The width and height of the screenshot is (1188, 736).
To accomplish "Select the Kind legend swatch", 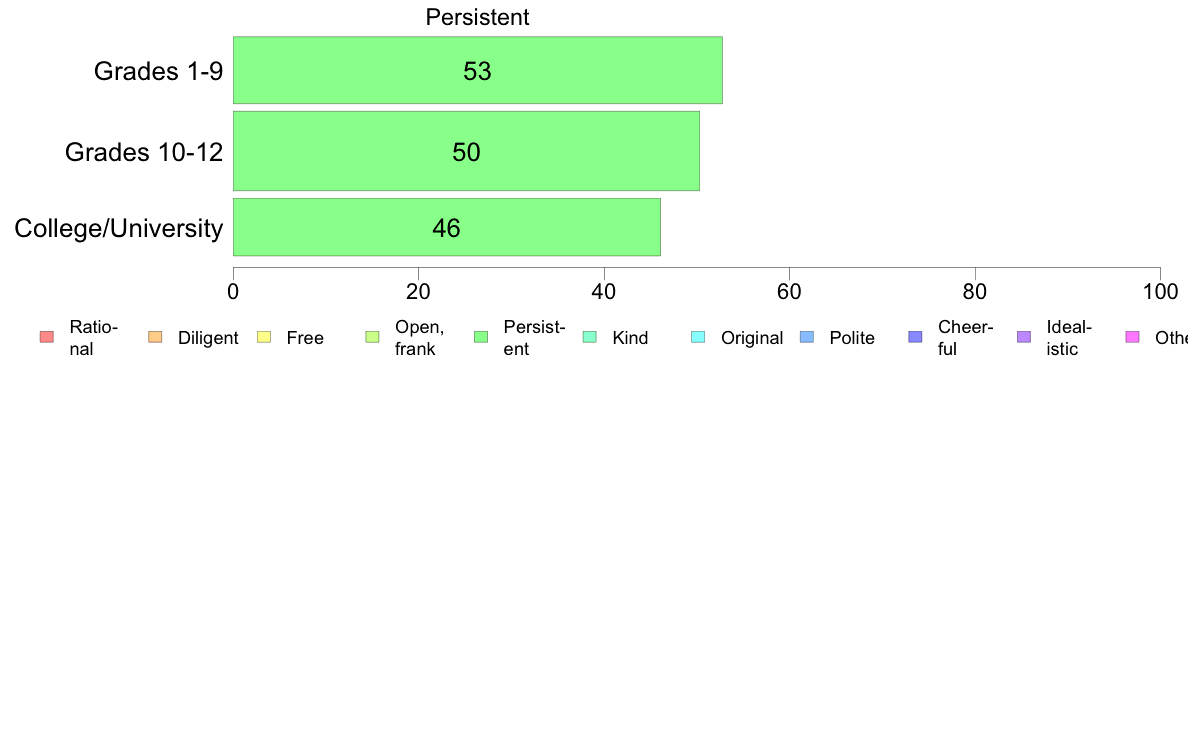I will point(589,337).
